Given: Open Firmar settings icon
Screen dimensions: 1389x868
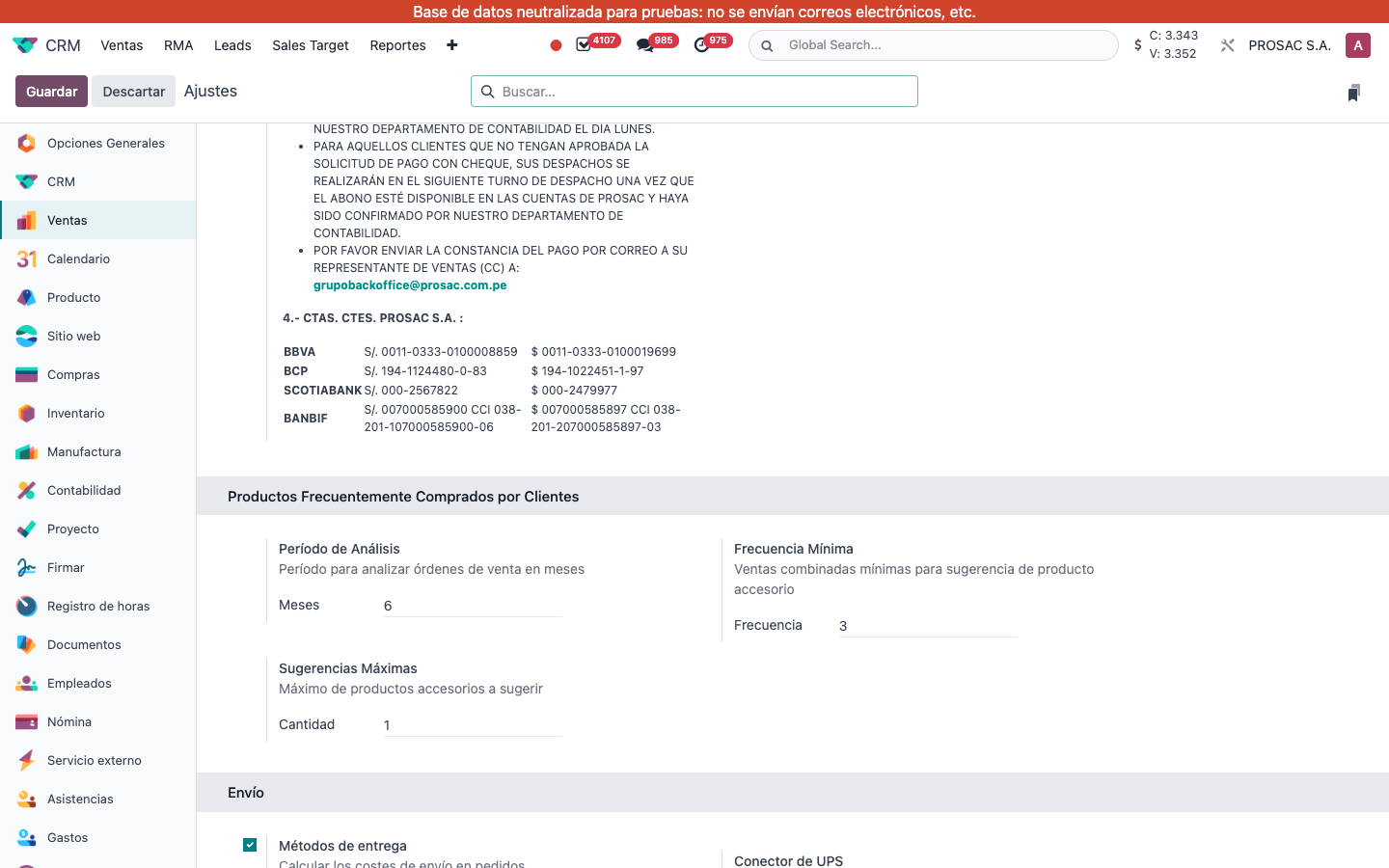Looking at the screenshot, I should 27,567.
